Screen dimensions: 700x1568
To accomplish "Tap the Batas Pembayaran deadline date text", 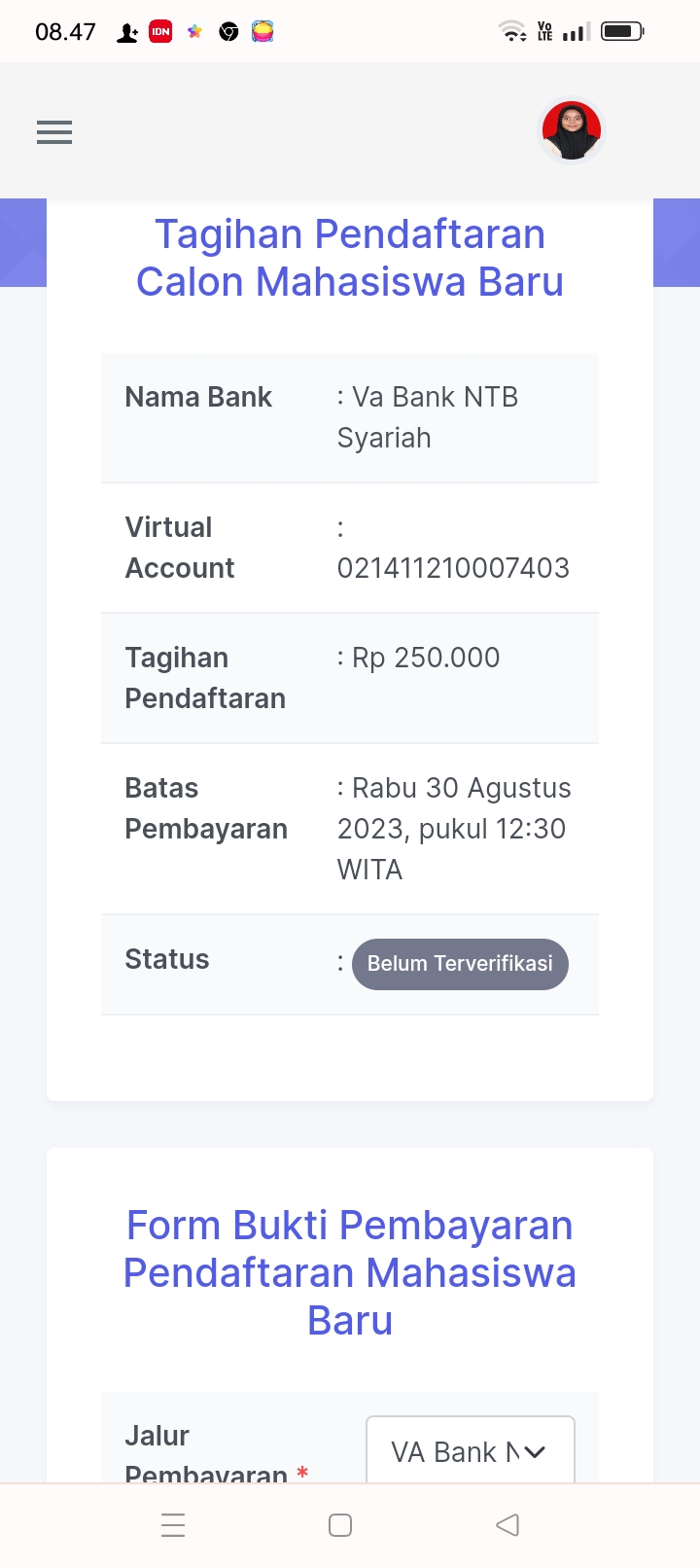I will click(453, 829).
